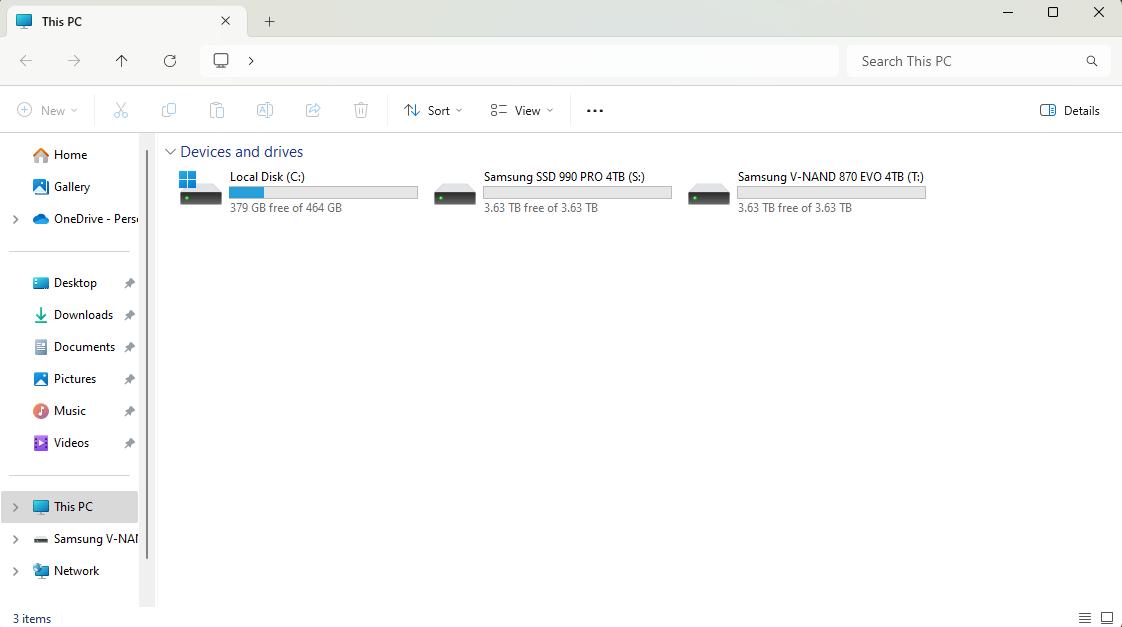This screenshot has height=627, width=1122.
Task: Open the Documents quick access folder
Action: [84, 347]
